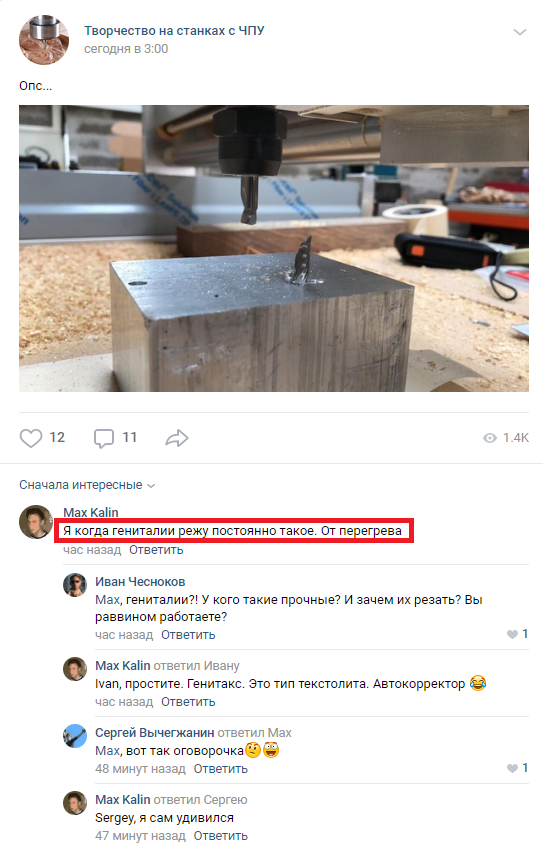Click the post timestamp сегодня в 3:00

(x=126, y=49)
